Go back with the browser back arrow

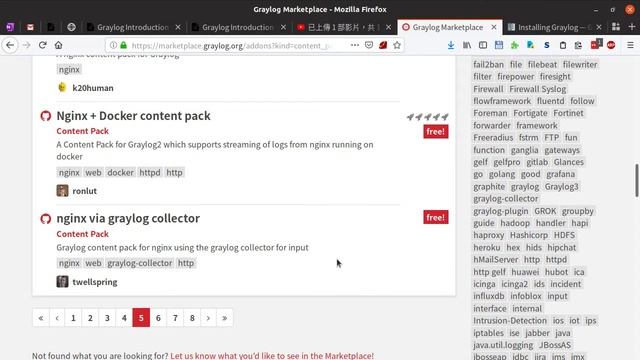point(10,45)
